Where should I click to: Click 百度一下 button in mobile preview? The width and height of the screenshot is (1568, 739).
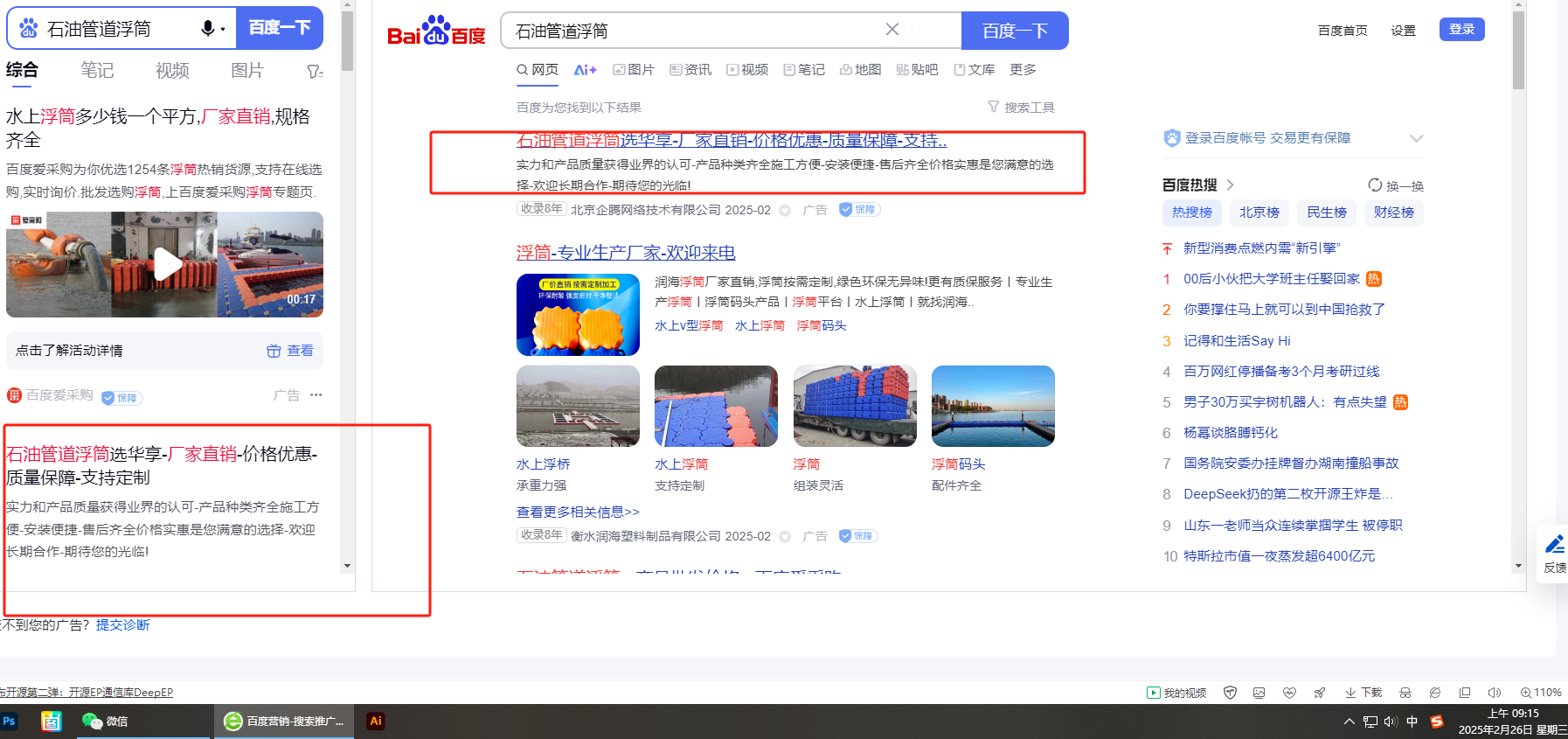point(280,28)
